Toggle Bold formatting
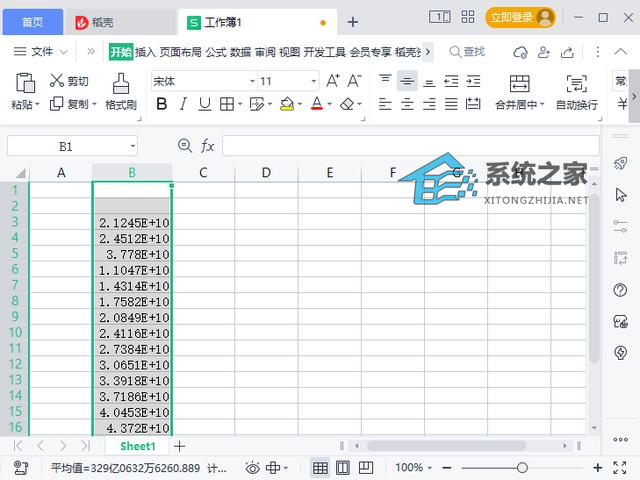This screenshot has width=640, height=480. click(x=161, y=104)
